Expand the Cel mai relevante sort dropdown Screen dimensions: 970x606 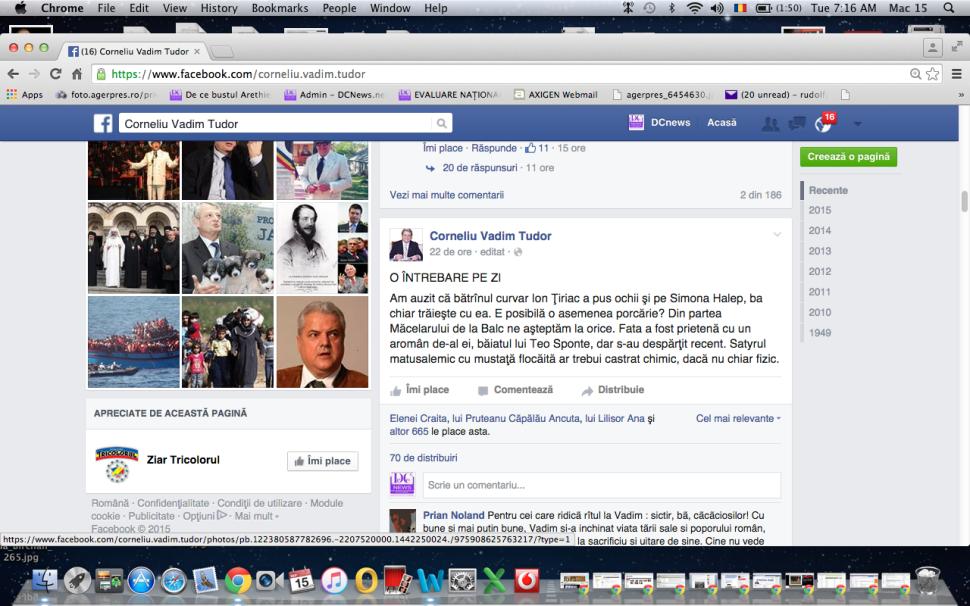pos(738,418)
